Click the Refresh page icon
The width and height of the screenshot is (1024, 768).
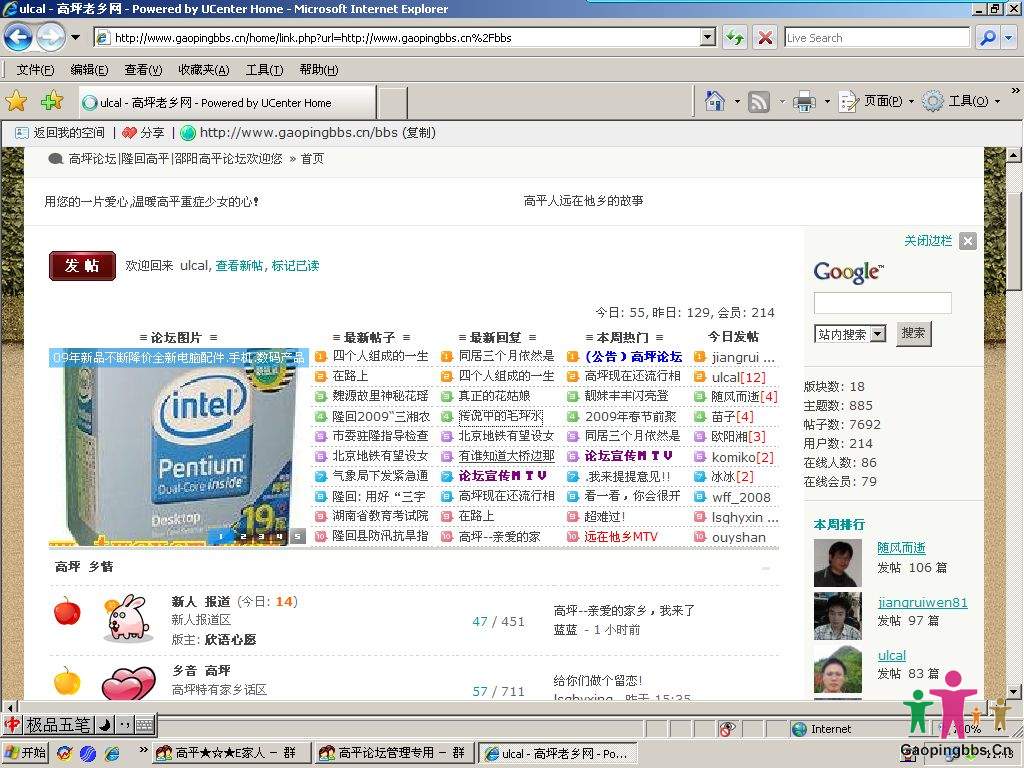coord(735,38)
